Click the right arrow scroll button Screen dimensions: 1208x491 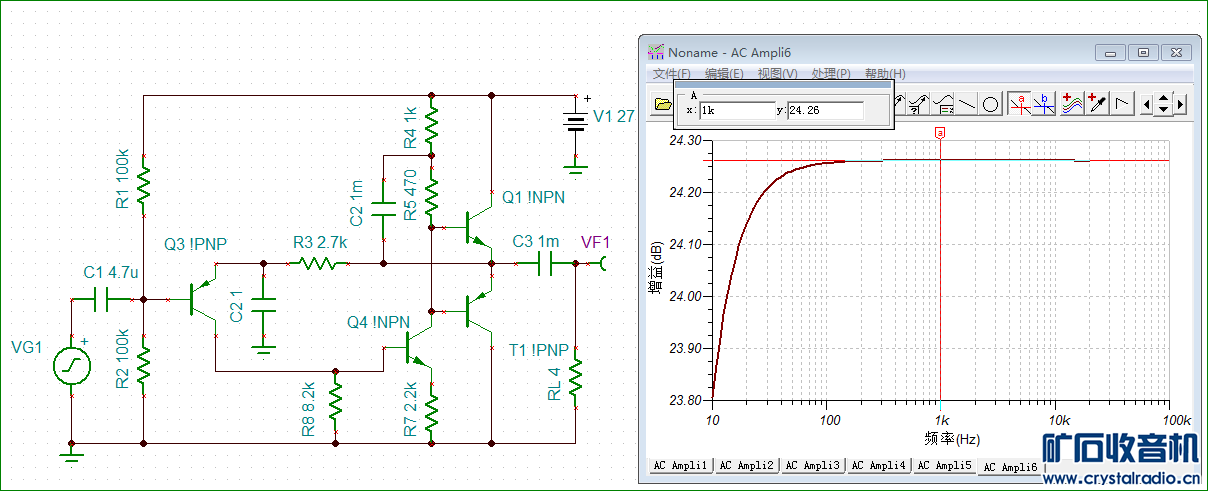point(1180,103)
